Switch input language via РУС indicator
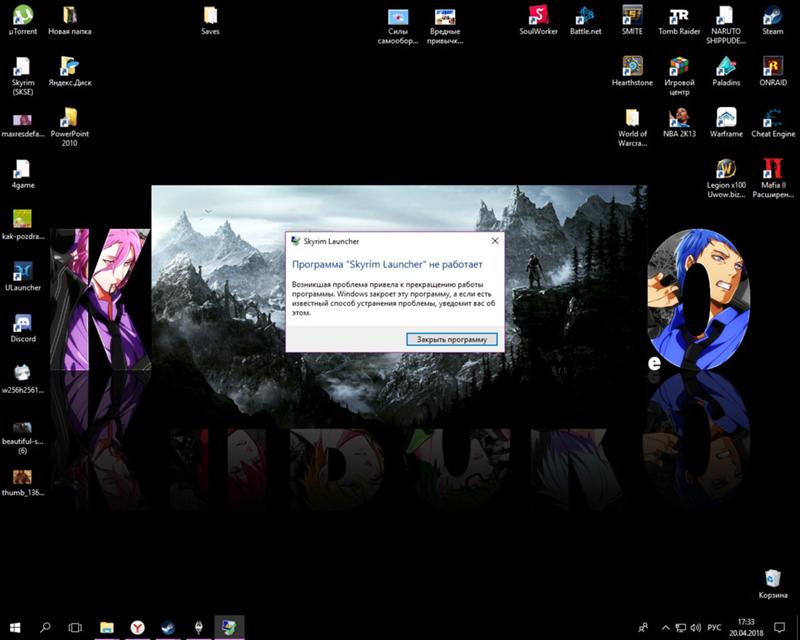This screenshot has height=640, width=800. [714, 627]
